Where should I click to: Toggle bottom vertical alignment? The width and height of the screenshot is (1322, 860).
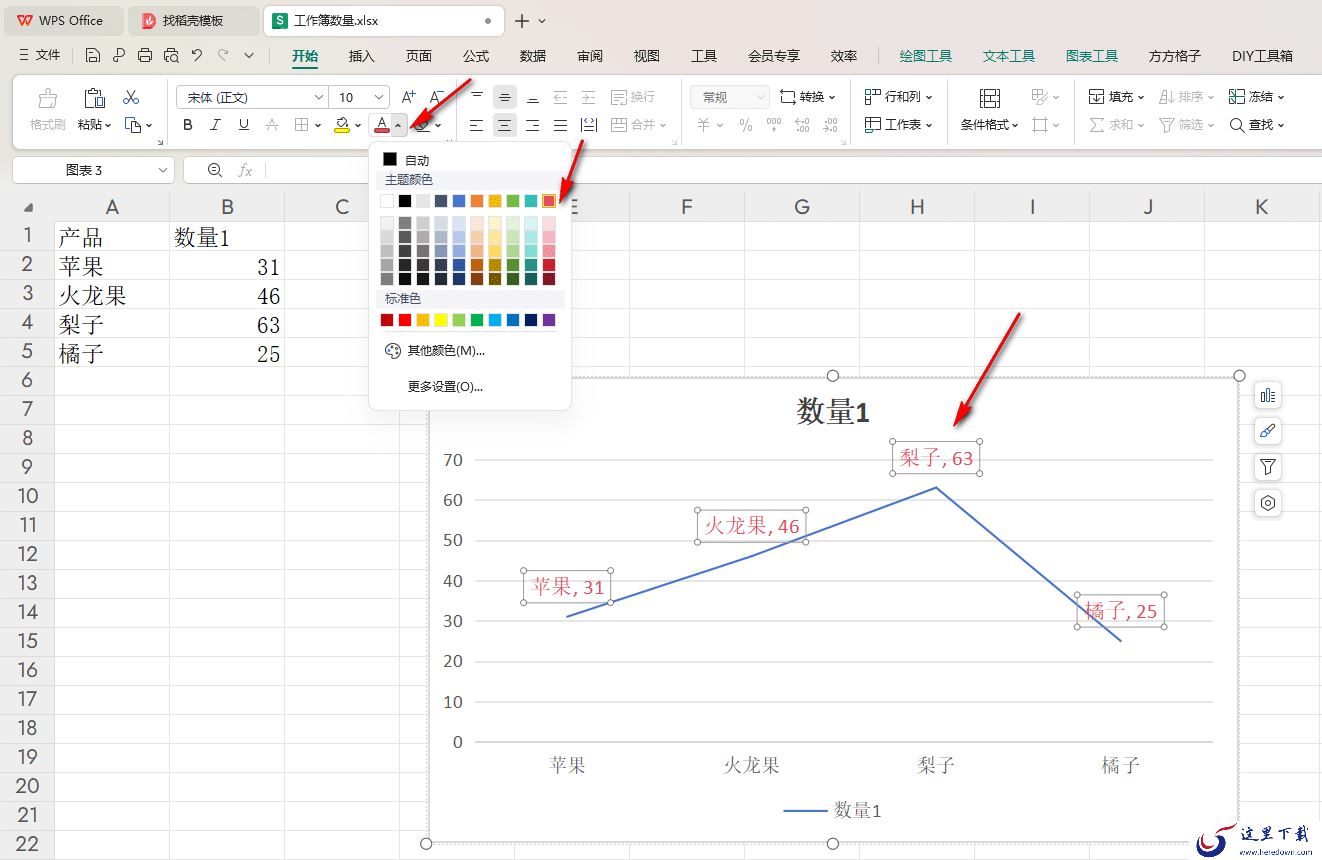(533, 97)
